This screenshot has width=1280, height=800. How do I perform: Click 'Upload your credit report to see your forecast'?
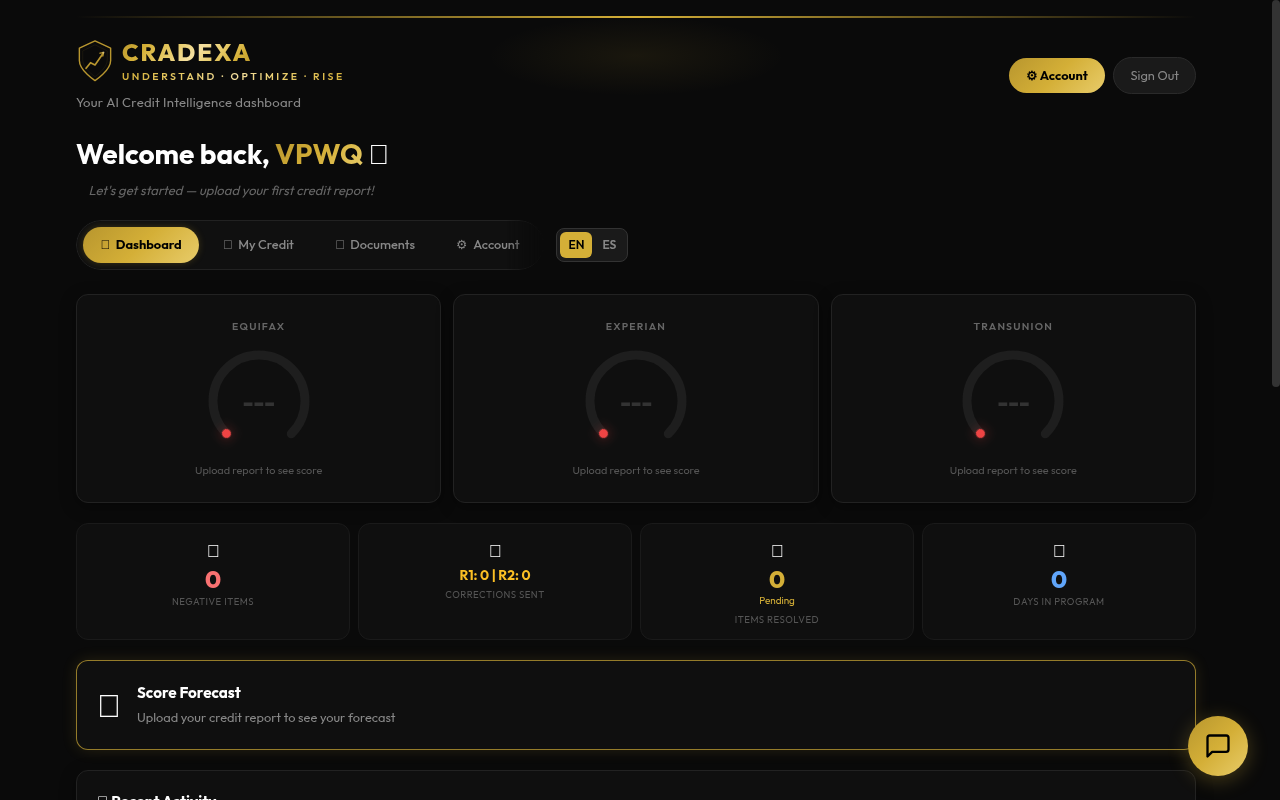(x=266, y=717)
